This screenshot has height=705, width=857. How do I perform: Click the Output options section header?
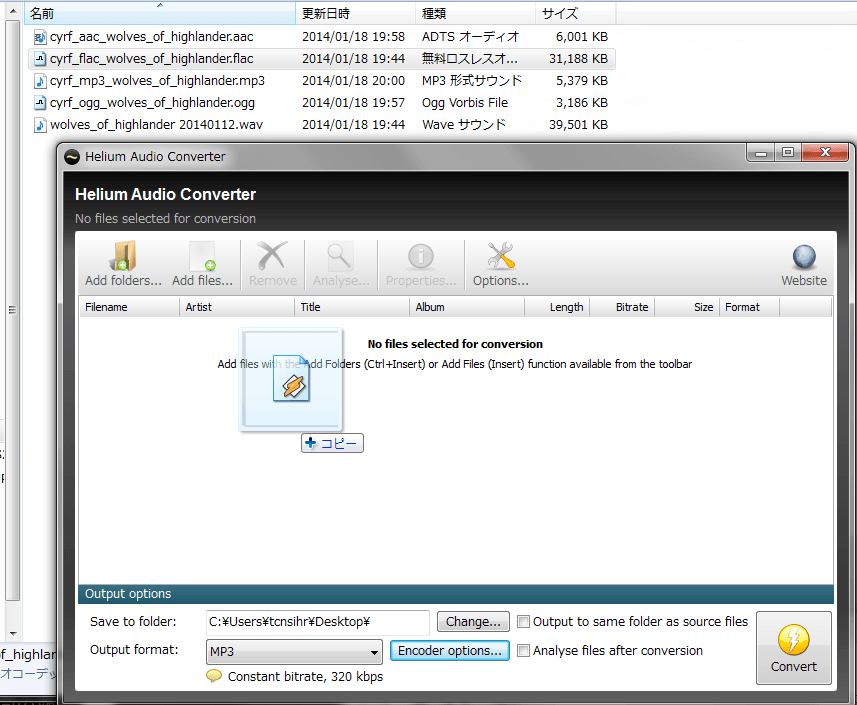coord(456,594)
